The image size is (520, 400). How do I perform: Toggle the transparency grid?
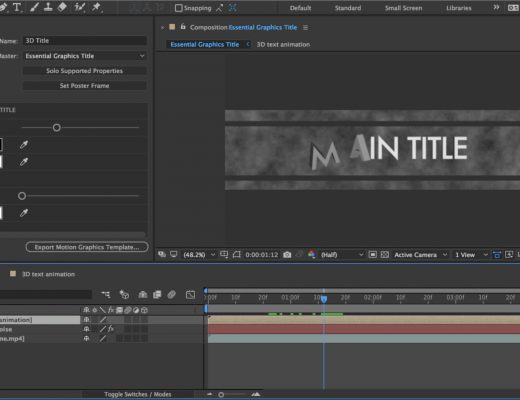(x=385, y=255)
